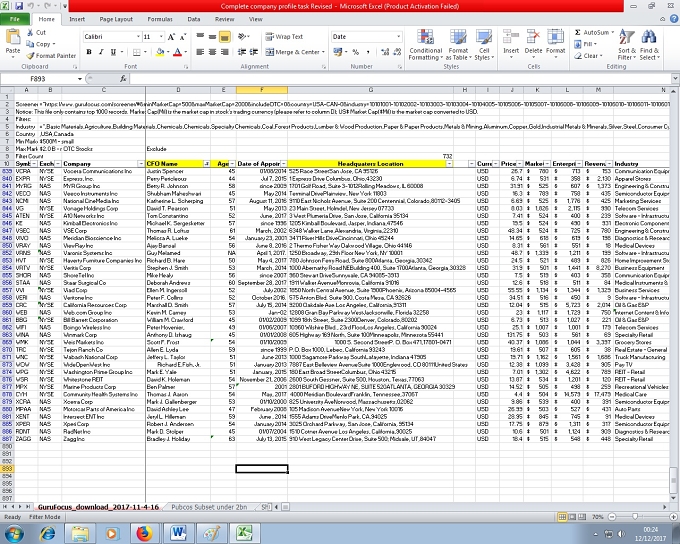Open Headquaters Location filter dropdown
Screen dimensions: 680x544
[449, 164]
